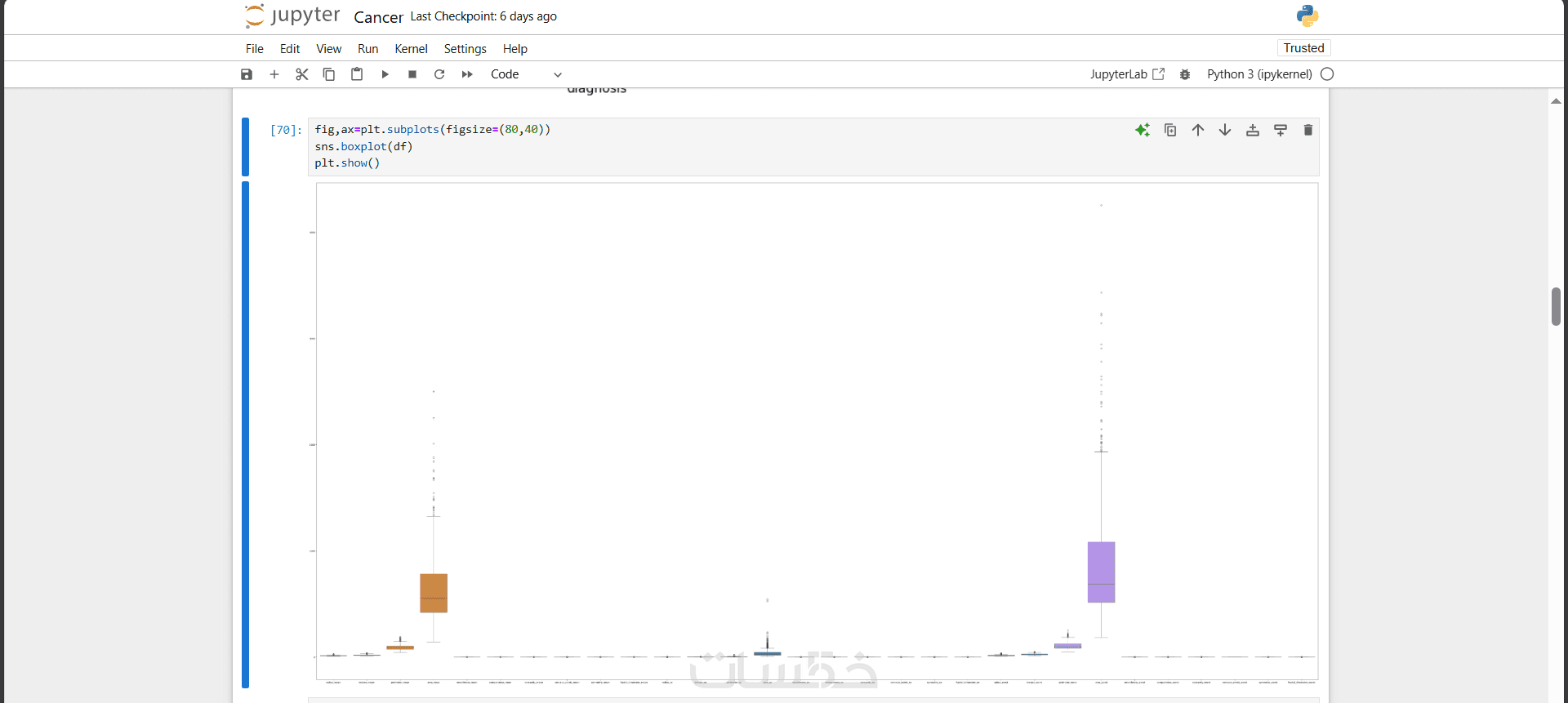
Task: Move the cell up with the arrow
Action: (1198, 130)
